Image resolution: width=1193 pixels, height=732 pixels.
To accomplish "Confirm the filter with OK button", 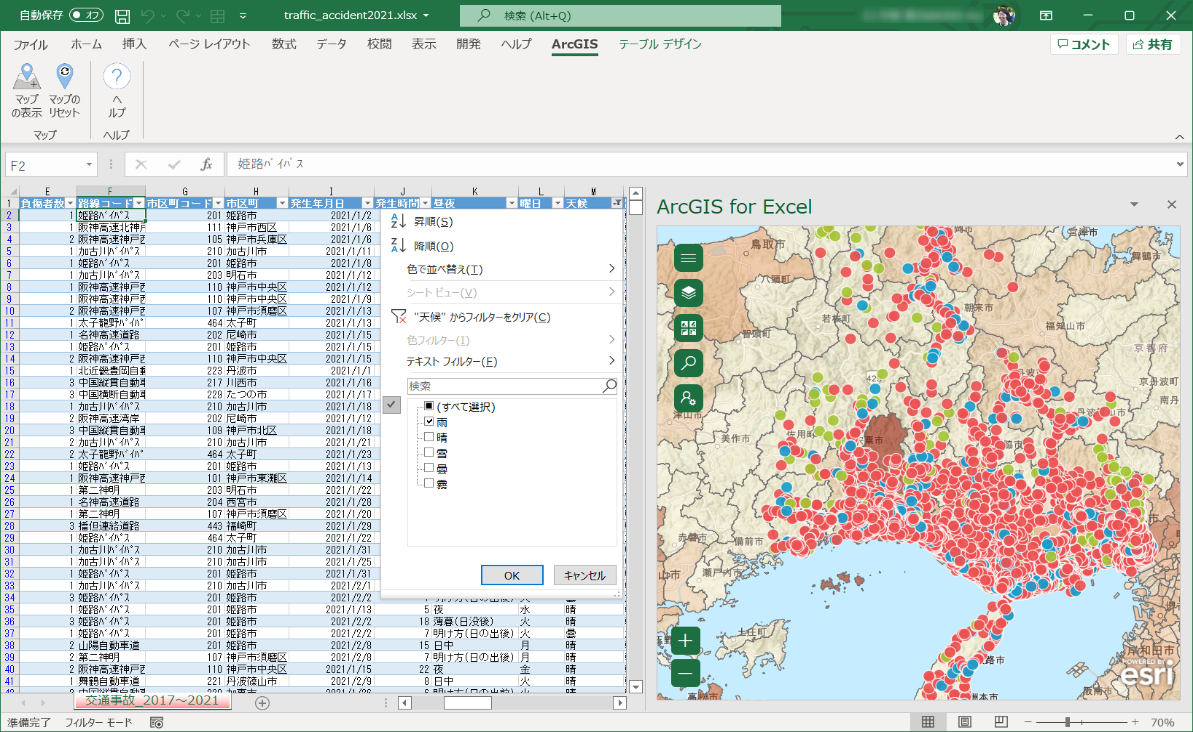I will pos(512,575).
